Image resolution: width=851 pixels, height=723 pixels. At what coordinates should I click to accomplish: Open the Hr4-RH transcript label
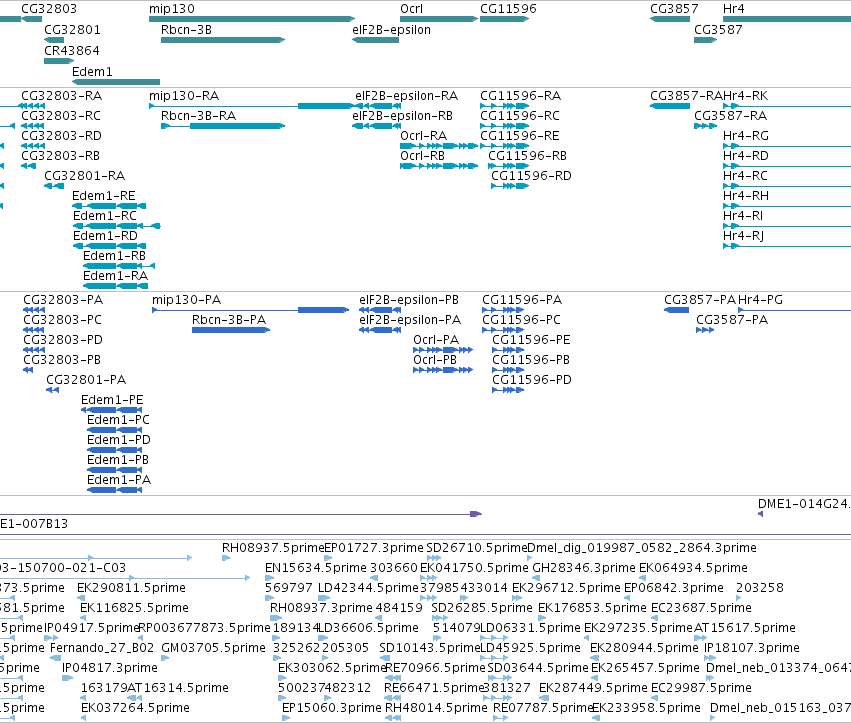746,195
